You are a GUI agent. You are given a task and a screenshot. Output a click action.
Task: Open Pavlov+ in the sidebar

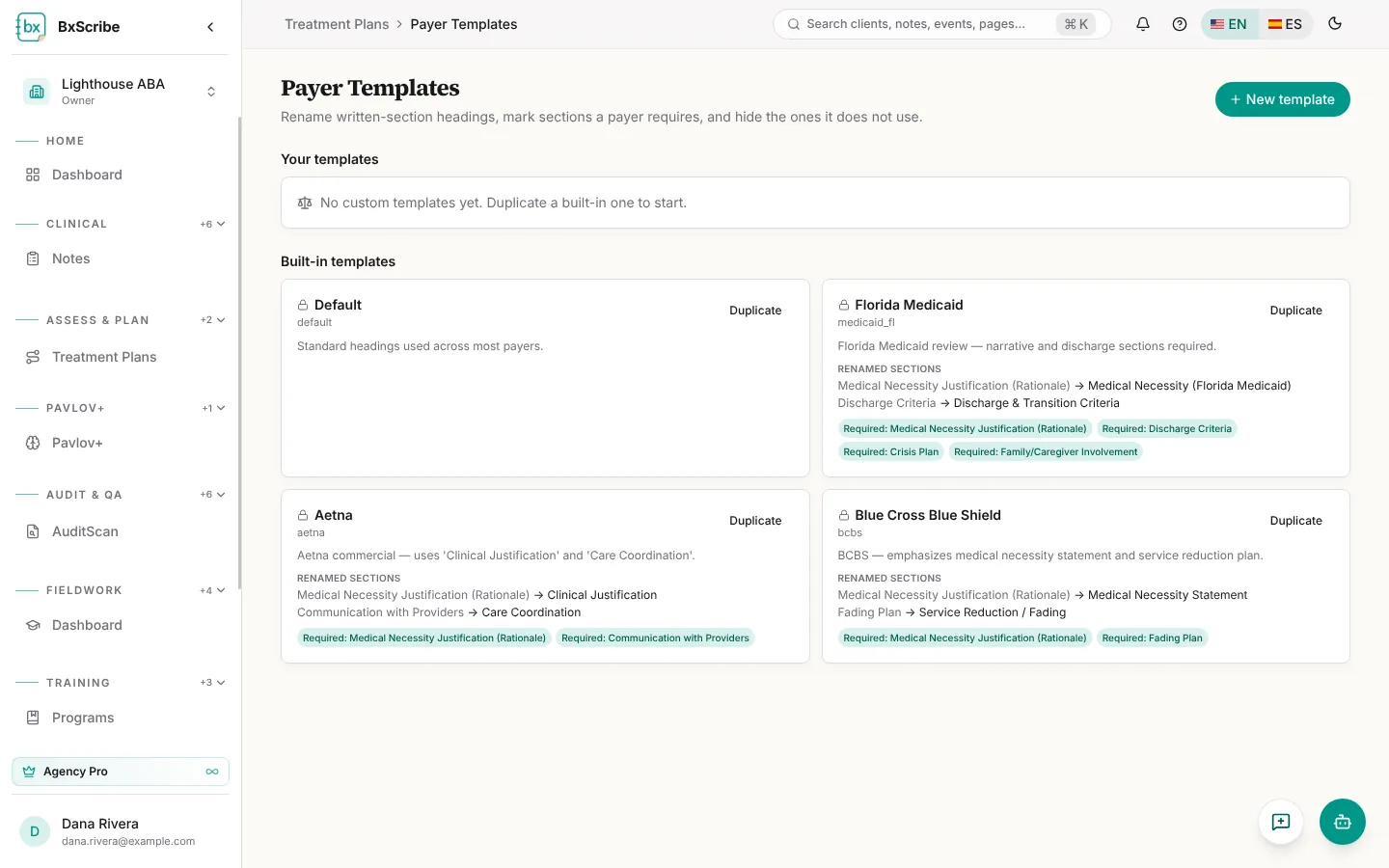[x=121, y=443]
